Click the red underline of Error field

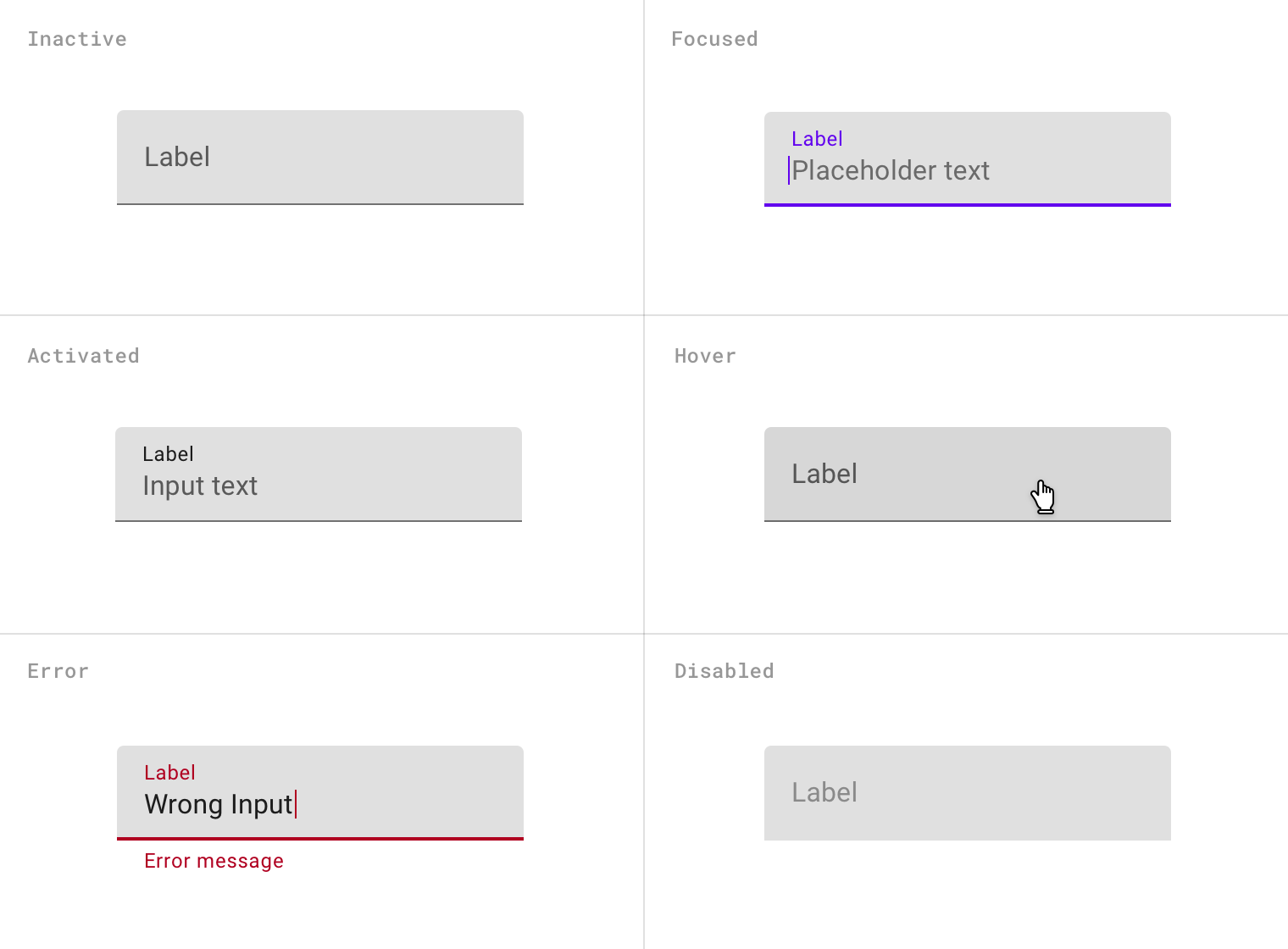[x=320, y=839]
